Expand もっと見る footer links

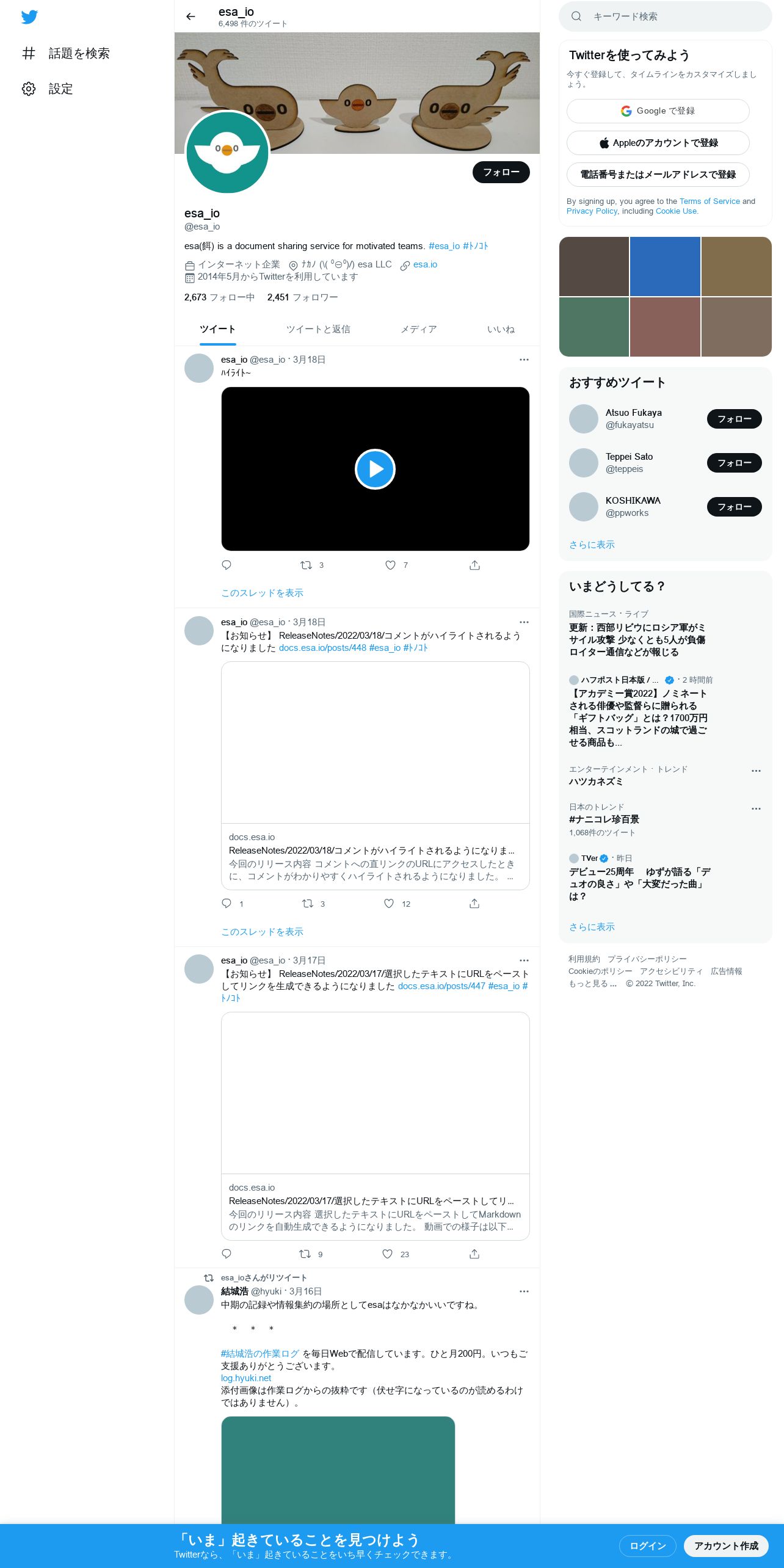(592, 984)
